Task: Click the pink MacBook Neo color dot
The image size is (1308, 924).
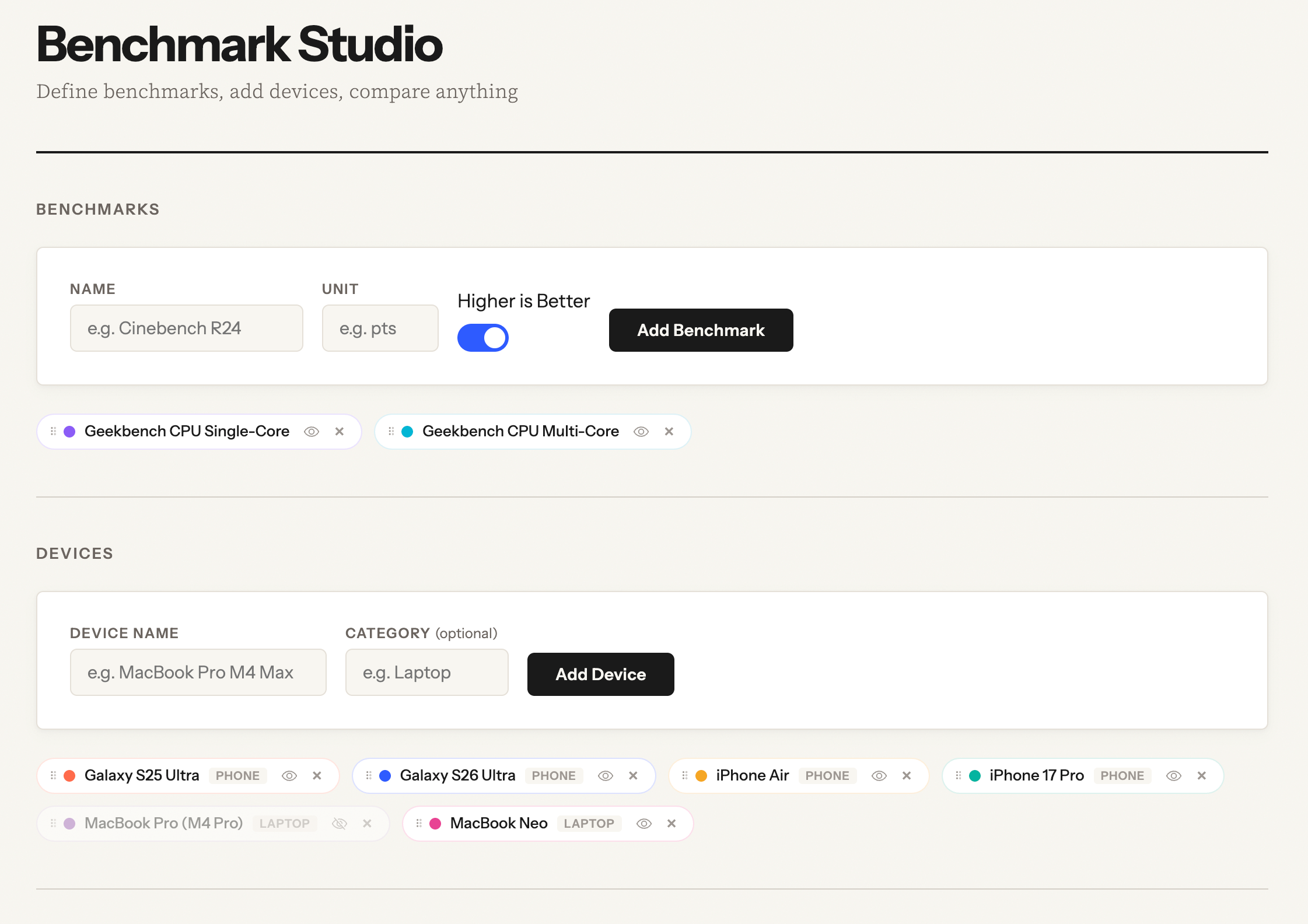Action: coord(435,824)
